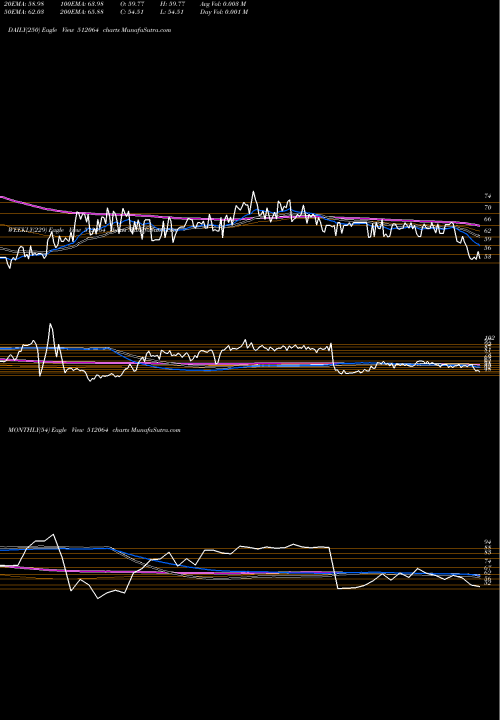Image resolution: width=500 pixels, height=720 pixels.
Task: Click the 53 label on daily chart axis
Action: pos(488,257)
